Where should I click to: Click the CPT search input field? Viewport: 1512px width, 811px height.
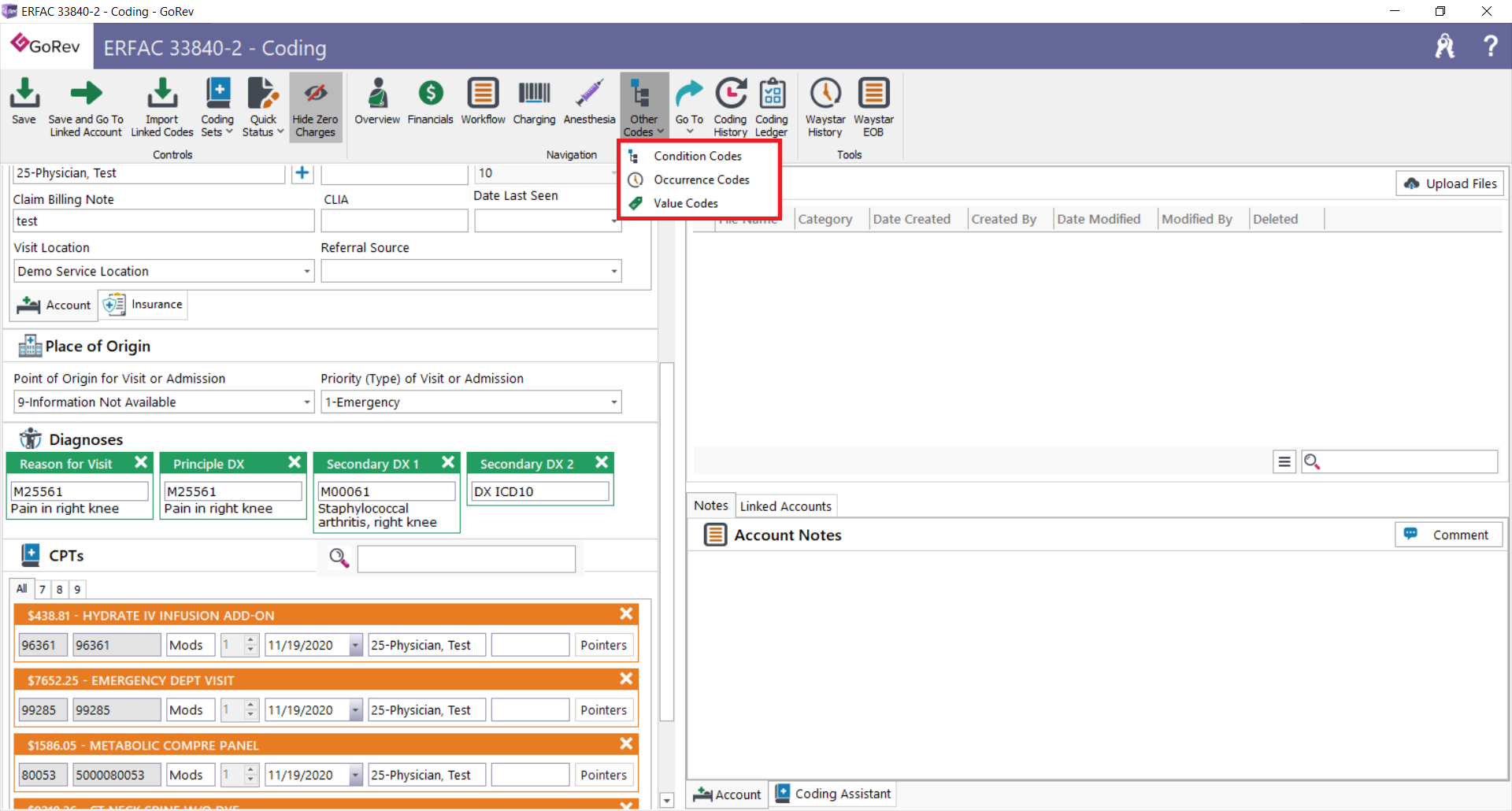(x=466, y=559)
